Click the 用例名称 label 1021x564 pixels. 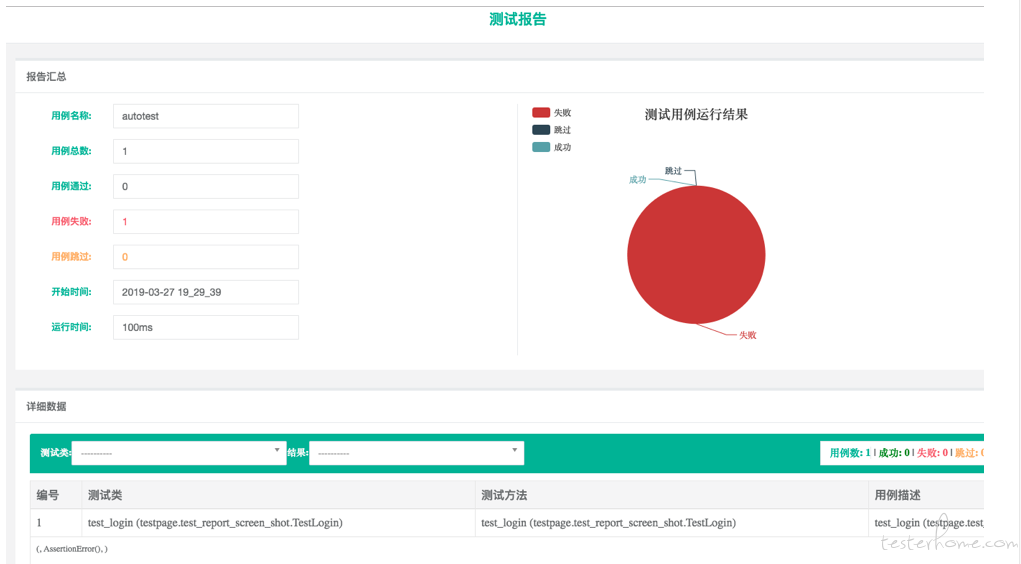point(72,116)
